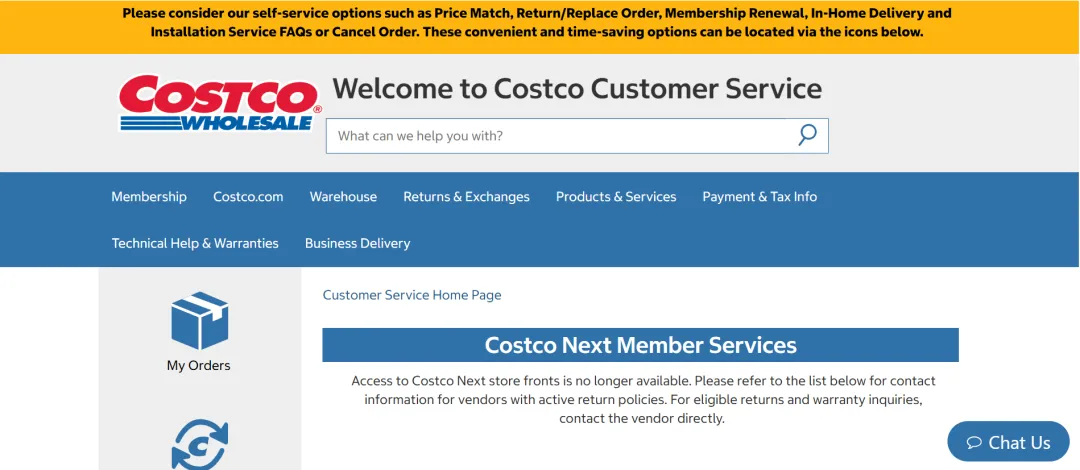Click the yellow self-service options banner text
Screen dimensions: 1080x470
537,23
